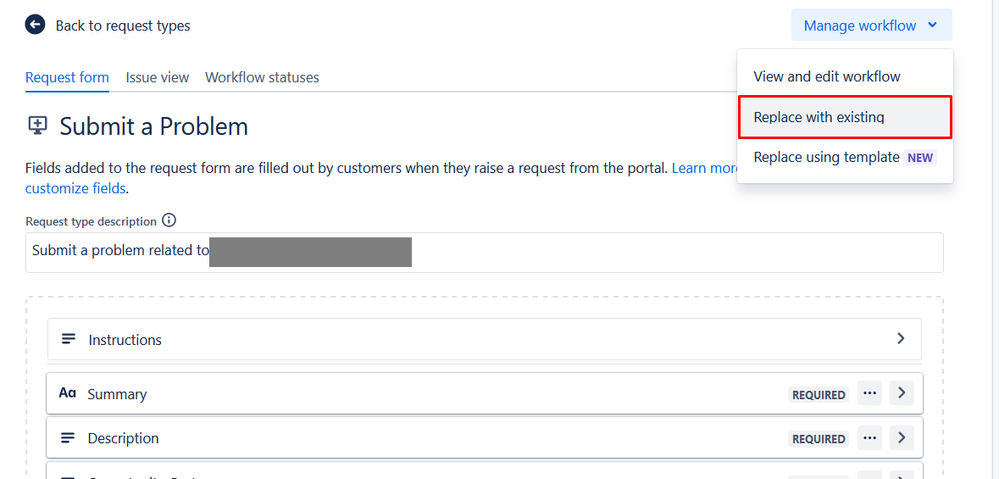Open the Summary field more options ellipsis
The image size is (999, 479).
[870, 393]
